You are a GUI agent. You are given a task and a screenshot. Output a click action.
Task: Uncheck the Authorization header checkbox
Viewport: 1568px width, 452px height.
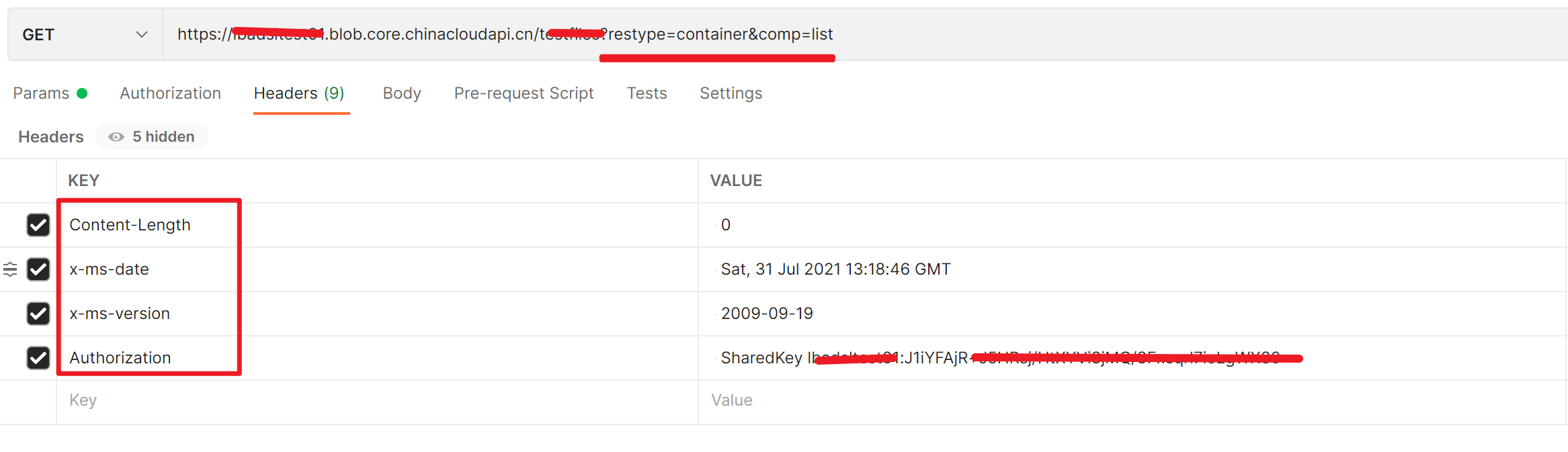click(38, 358)
